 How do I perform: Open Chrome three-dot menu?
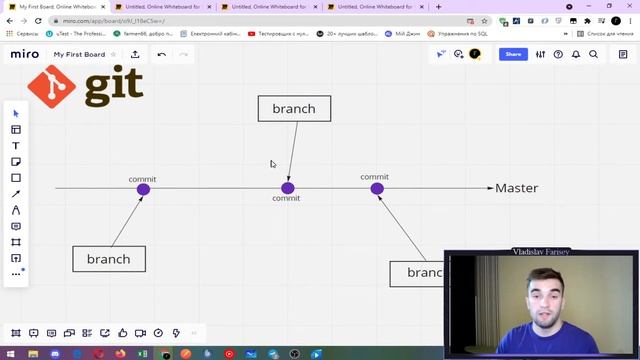[x=630, y=21]
